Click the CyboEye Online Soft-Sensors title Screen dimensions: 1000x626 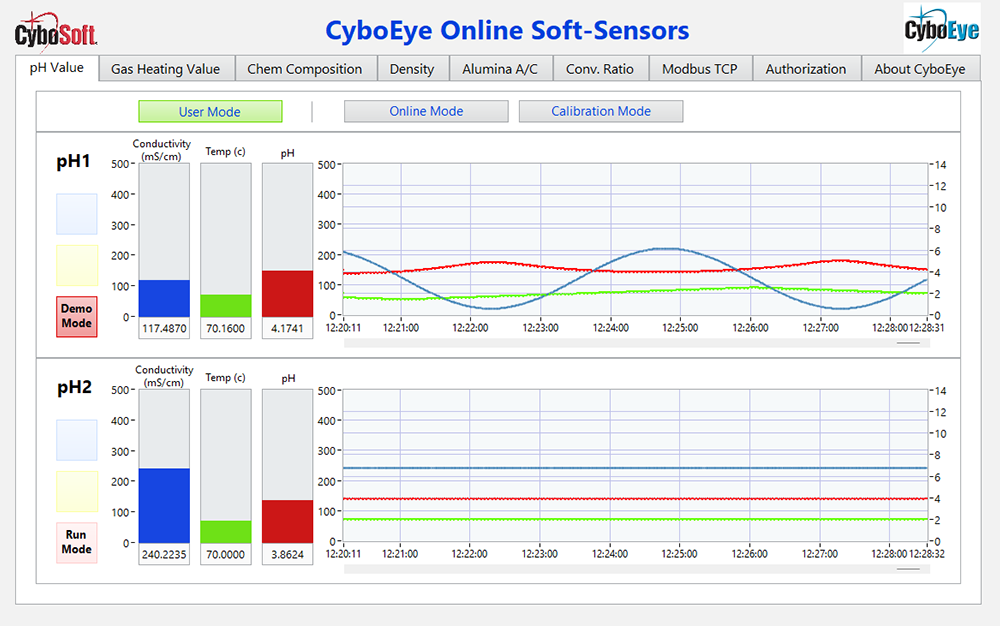tap(507, 31)
